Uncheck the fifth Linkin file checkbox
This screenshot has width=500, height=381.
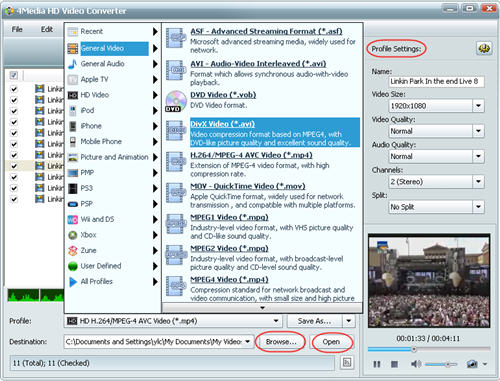pos(14,133)
